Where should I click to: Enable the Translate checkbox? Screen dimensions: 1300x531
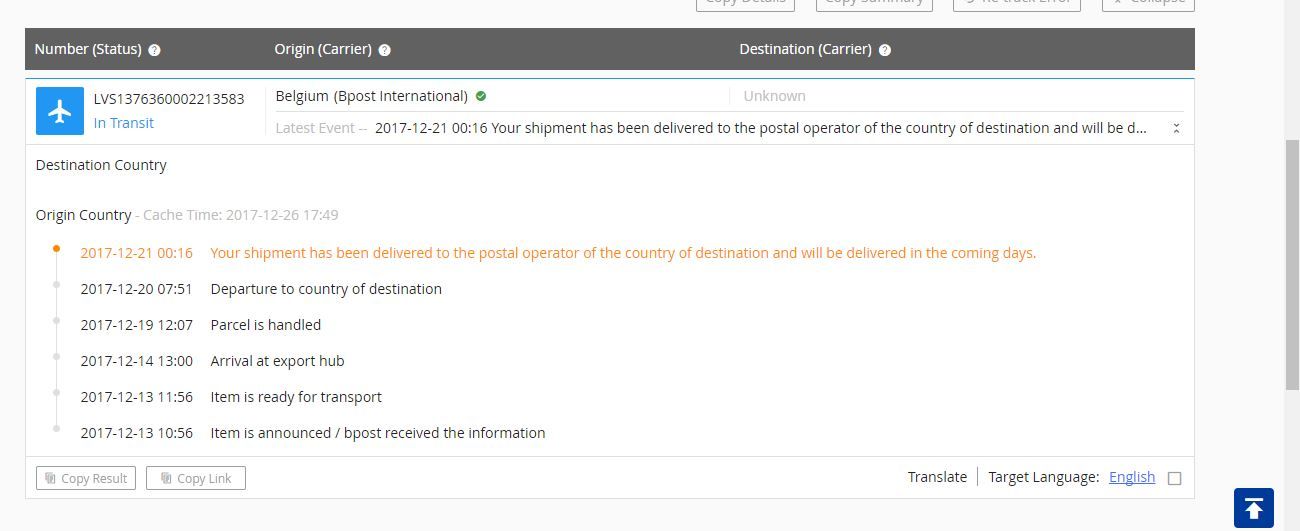(x=1175, y=478)
